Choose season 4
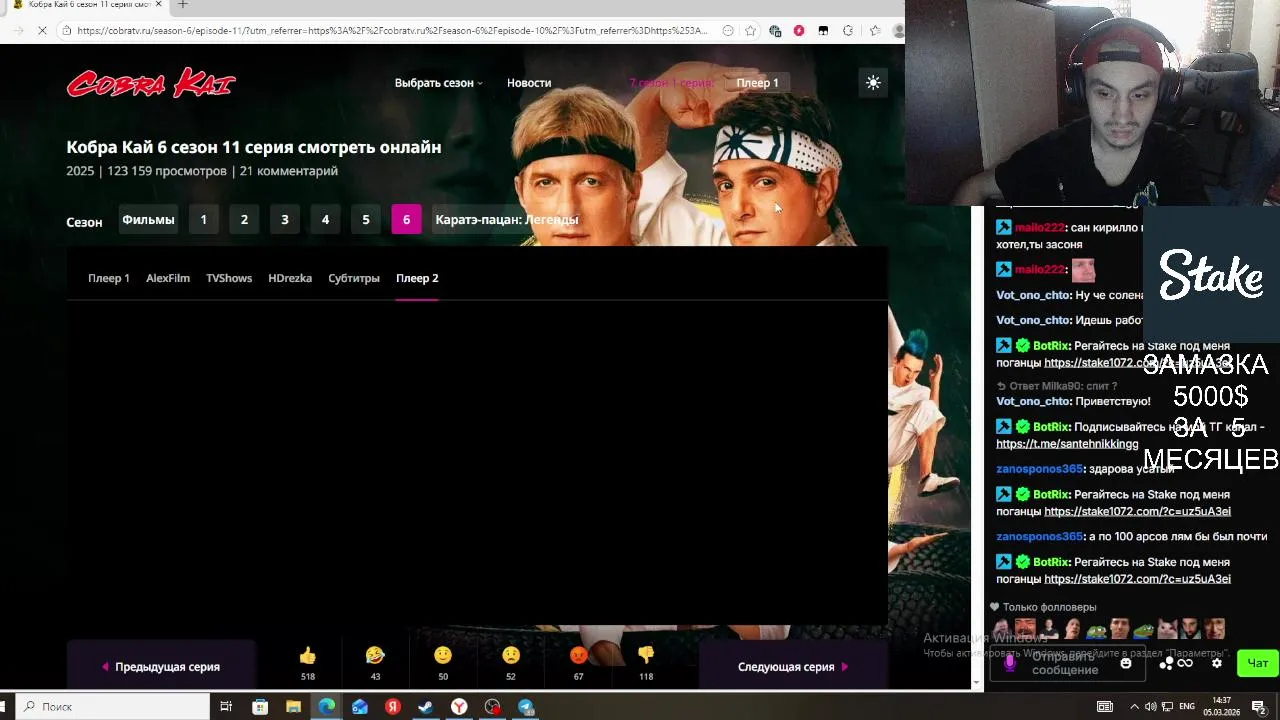The image size is (1280, 720). [x=325, y=220]
